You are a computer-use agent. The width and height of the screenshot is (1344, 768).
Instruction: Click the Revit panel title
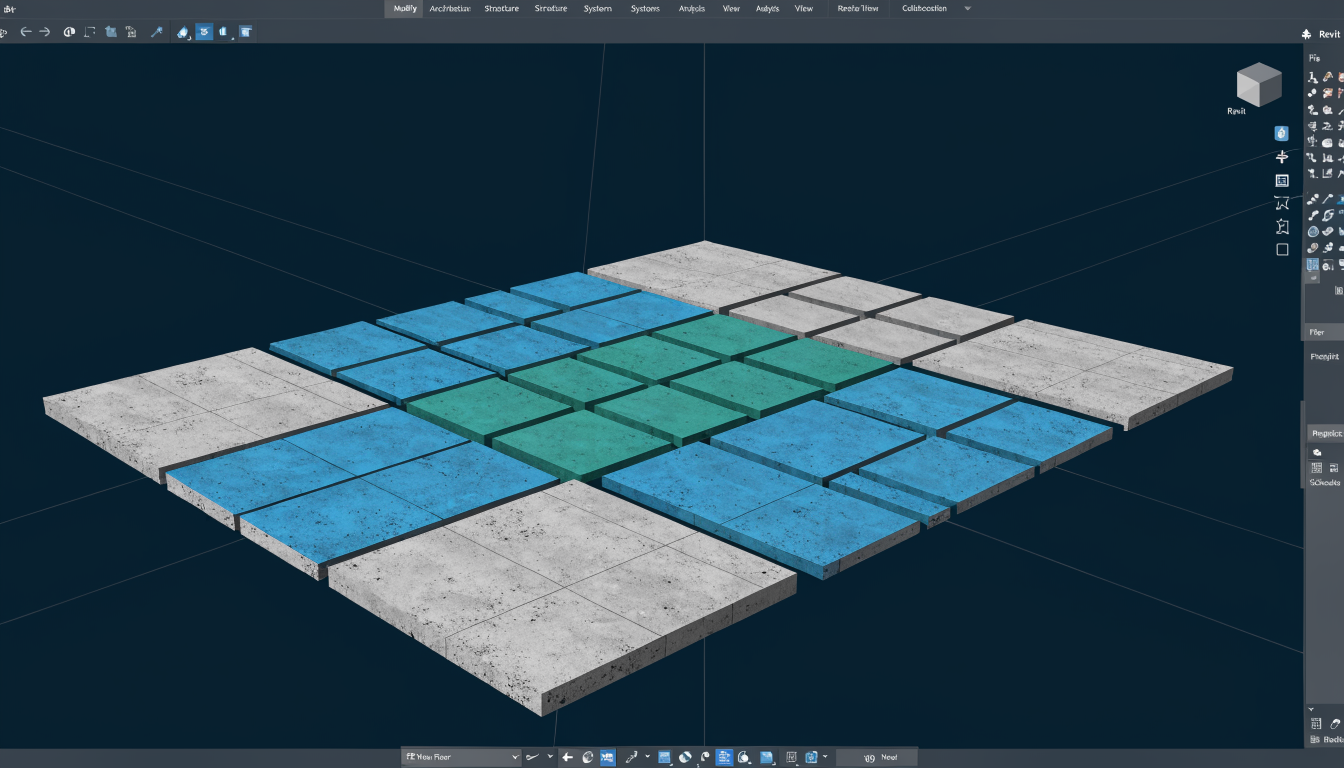[1329, 34]
